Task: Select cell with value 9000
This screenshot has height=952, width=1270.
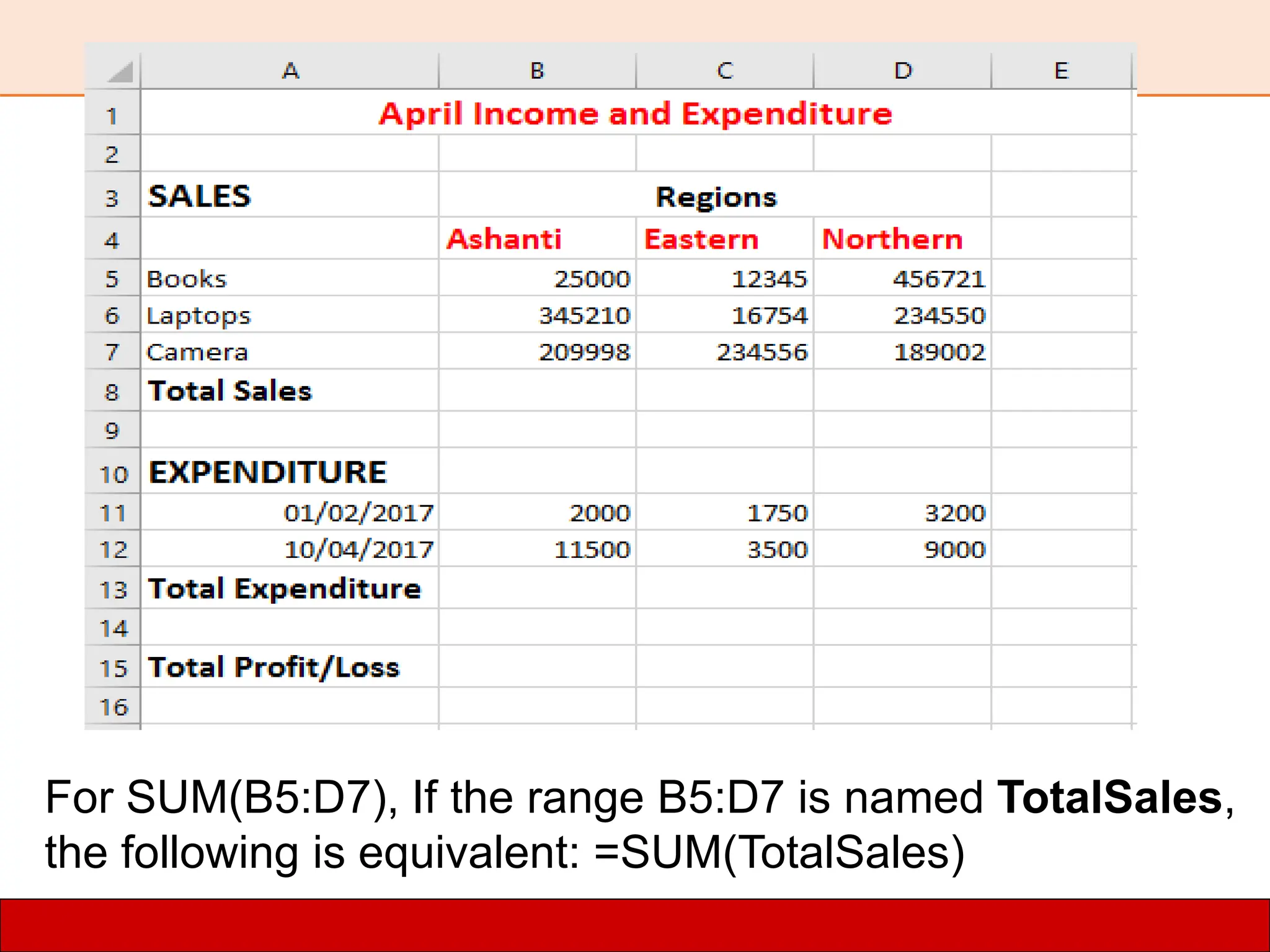Action: (x=902, y=549)
